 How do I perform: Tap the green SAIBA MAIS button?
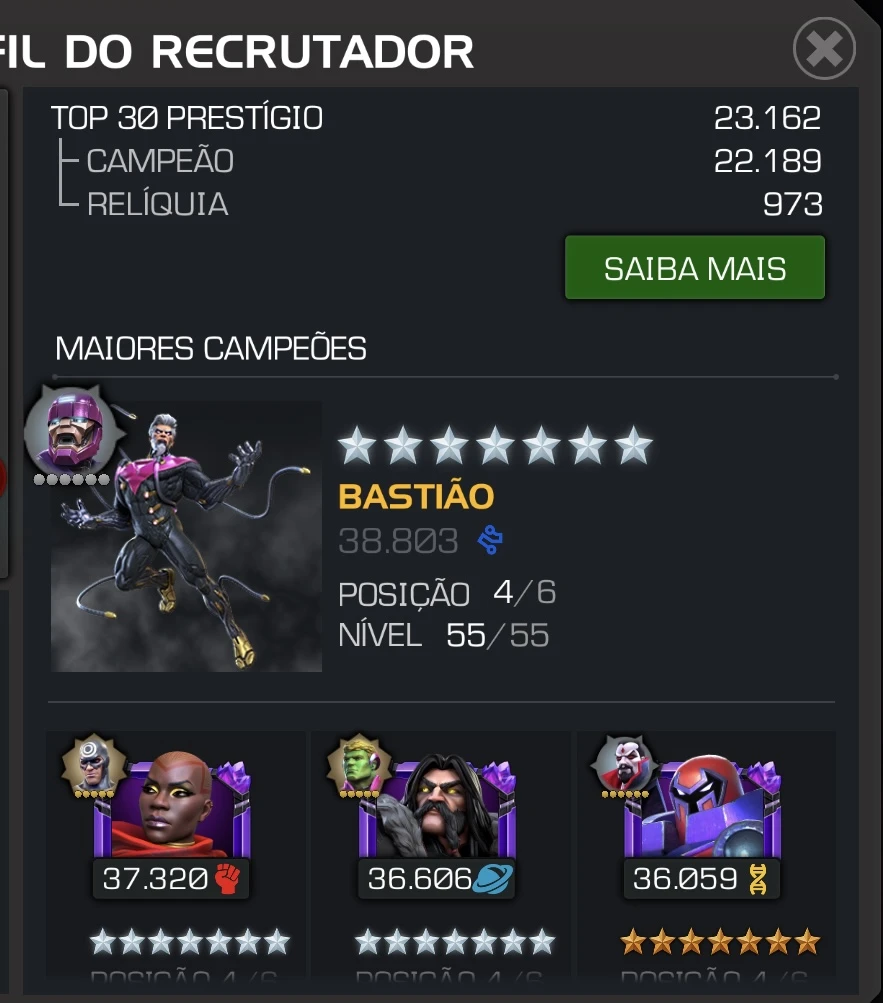[695, 267]
